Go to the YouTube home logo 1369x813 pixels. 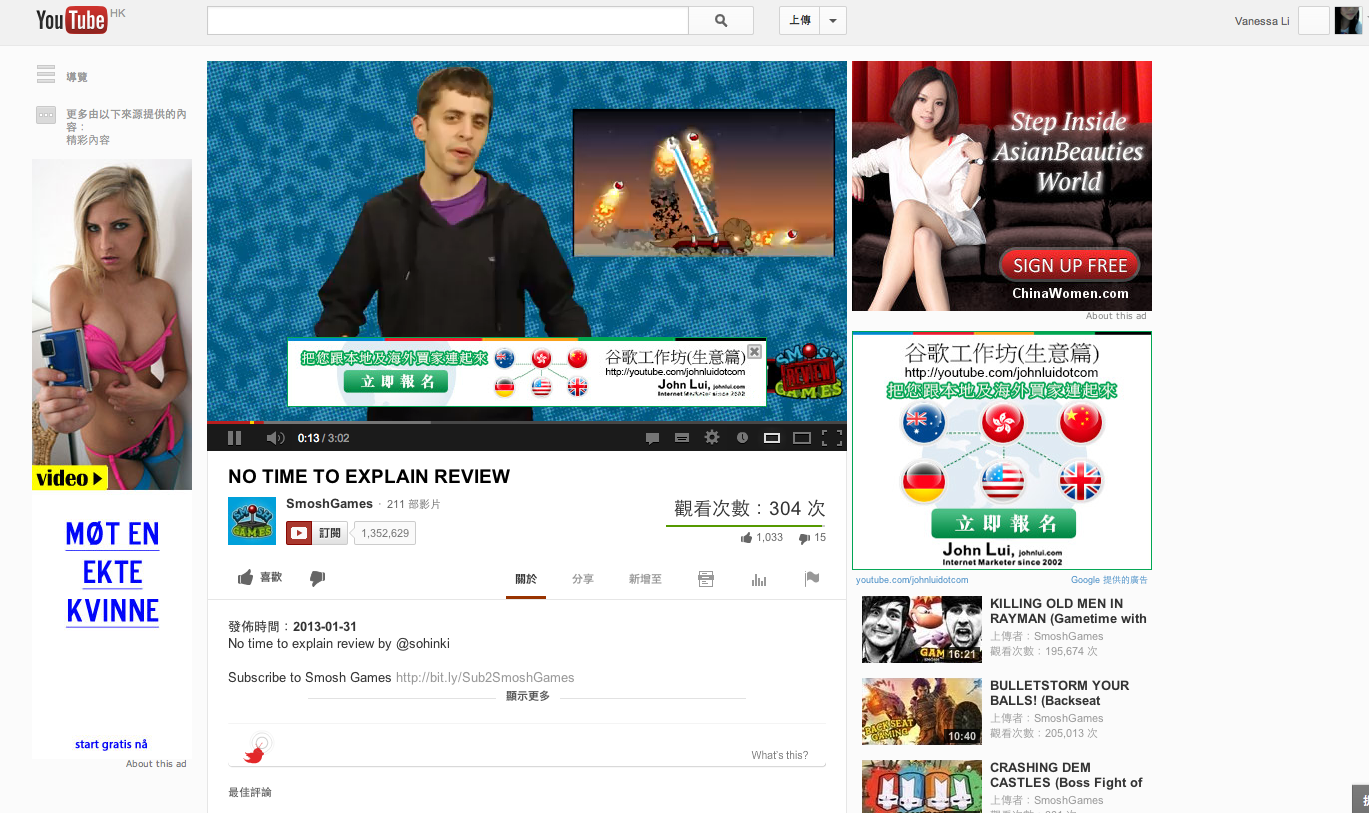point(72,19)
